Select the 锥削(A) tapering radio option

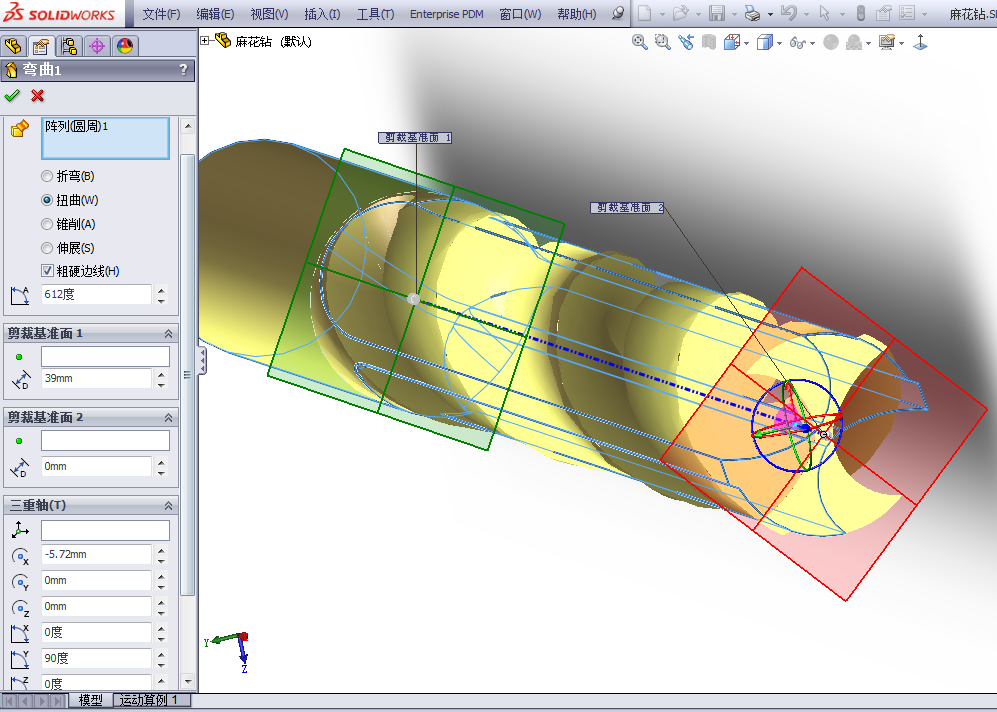tap(47, 224)
